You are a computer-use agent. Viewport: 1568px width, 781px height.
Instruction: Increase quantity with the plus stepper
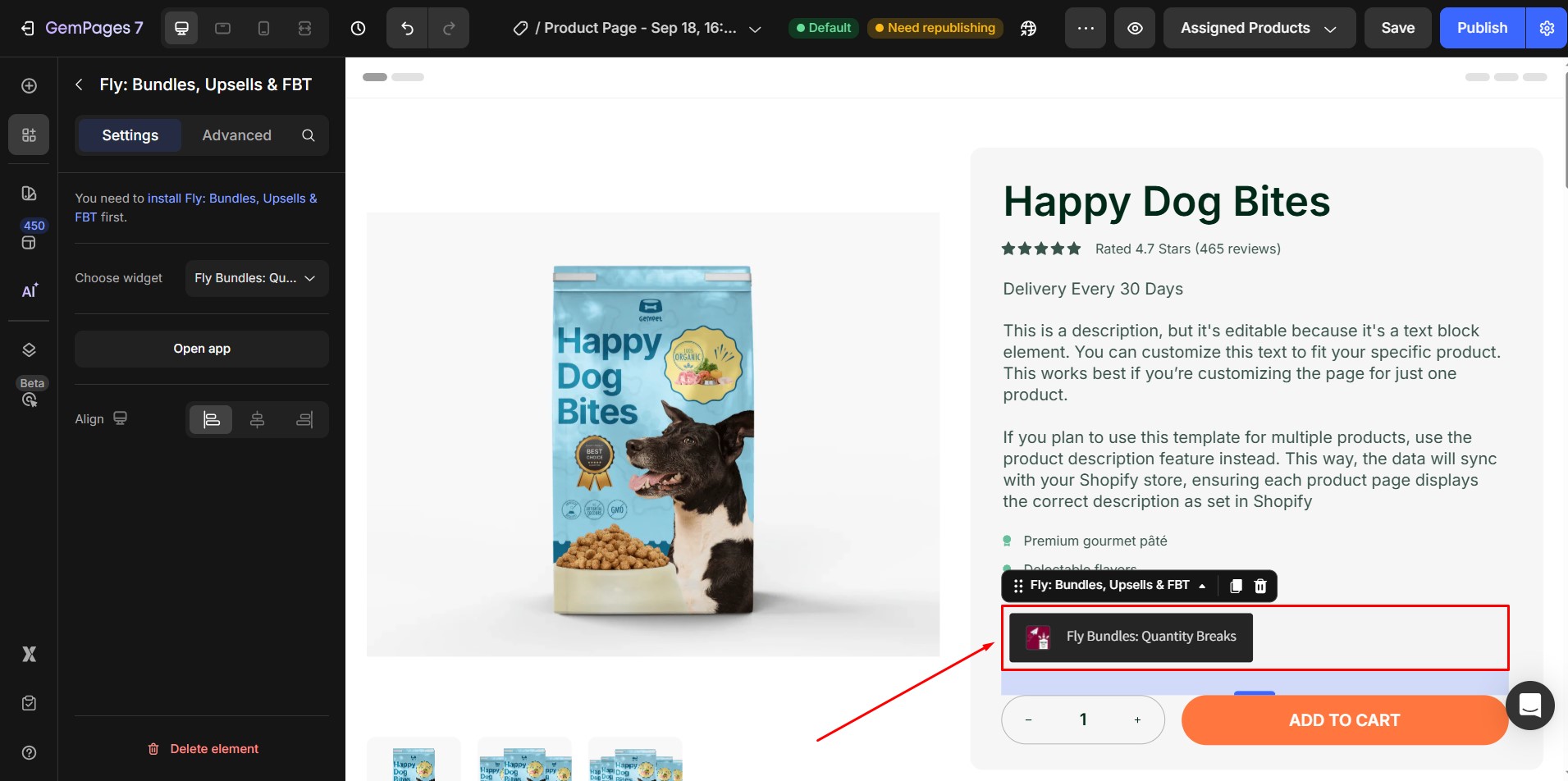[1137, 720]
